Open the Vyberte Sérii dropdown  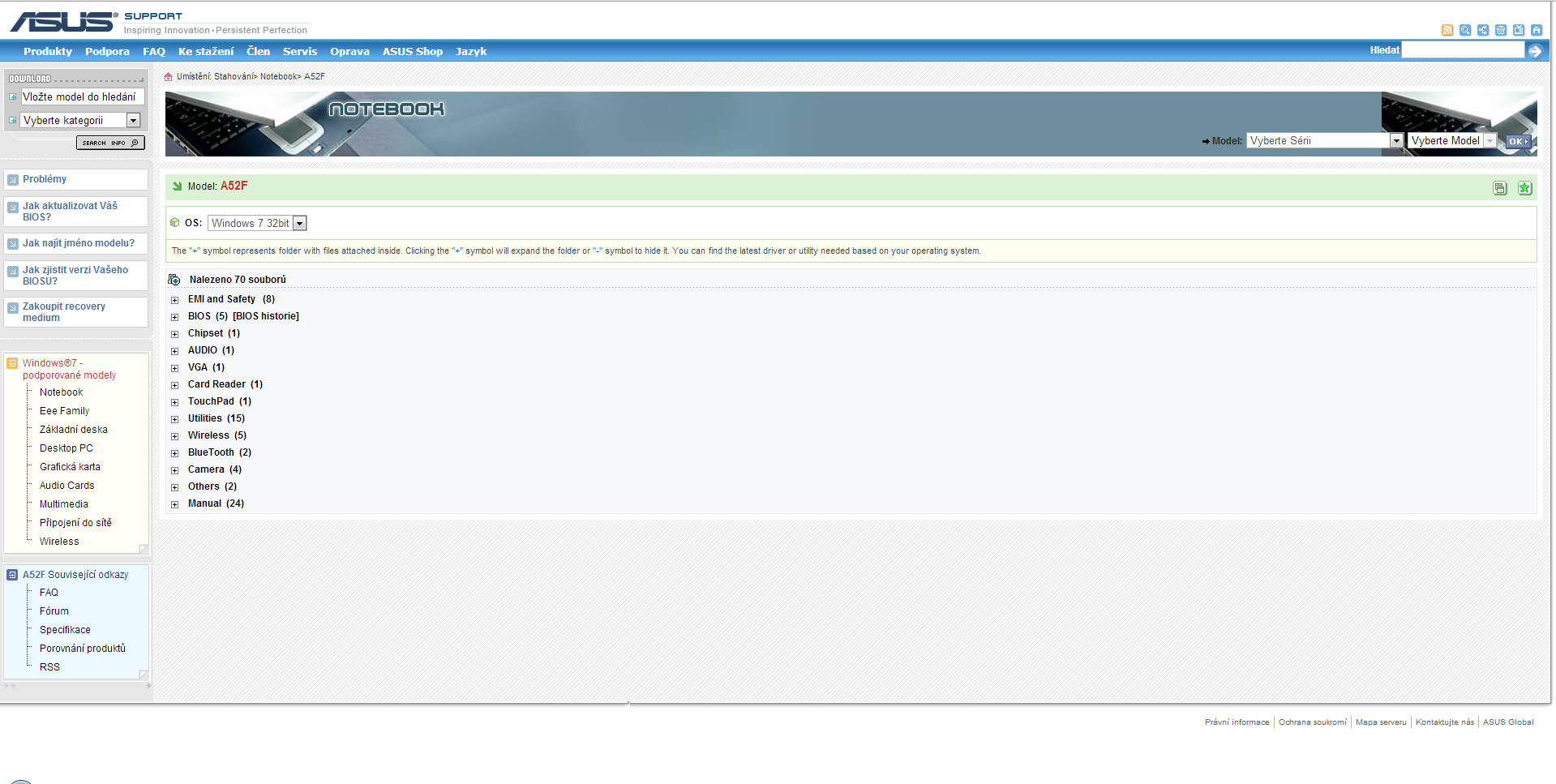point(1325,140)
